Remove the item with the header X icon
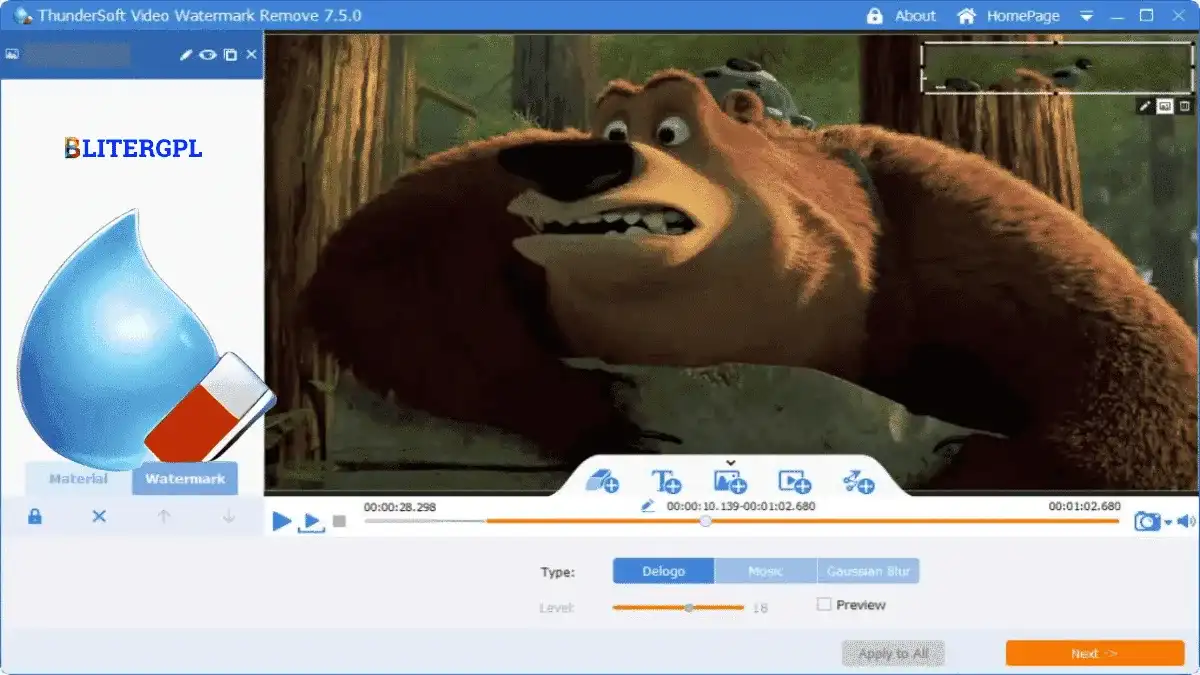 [x=251, y=55]
